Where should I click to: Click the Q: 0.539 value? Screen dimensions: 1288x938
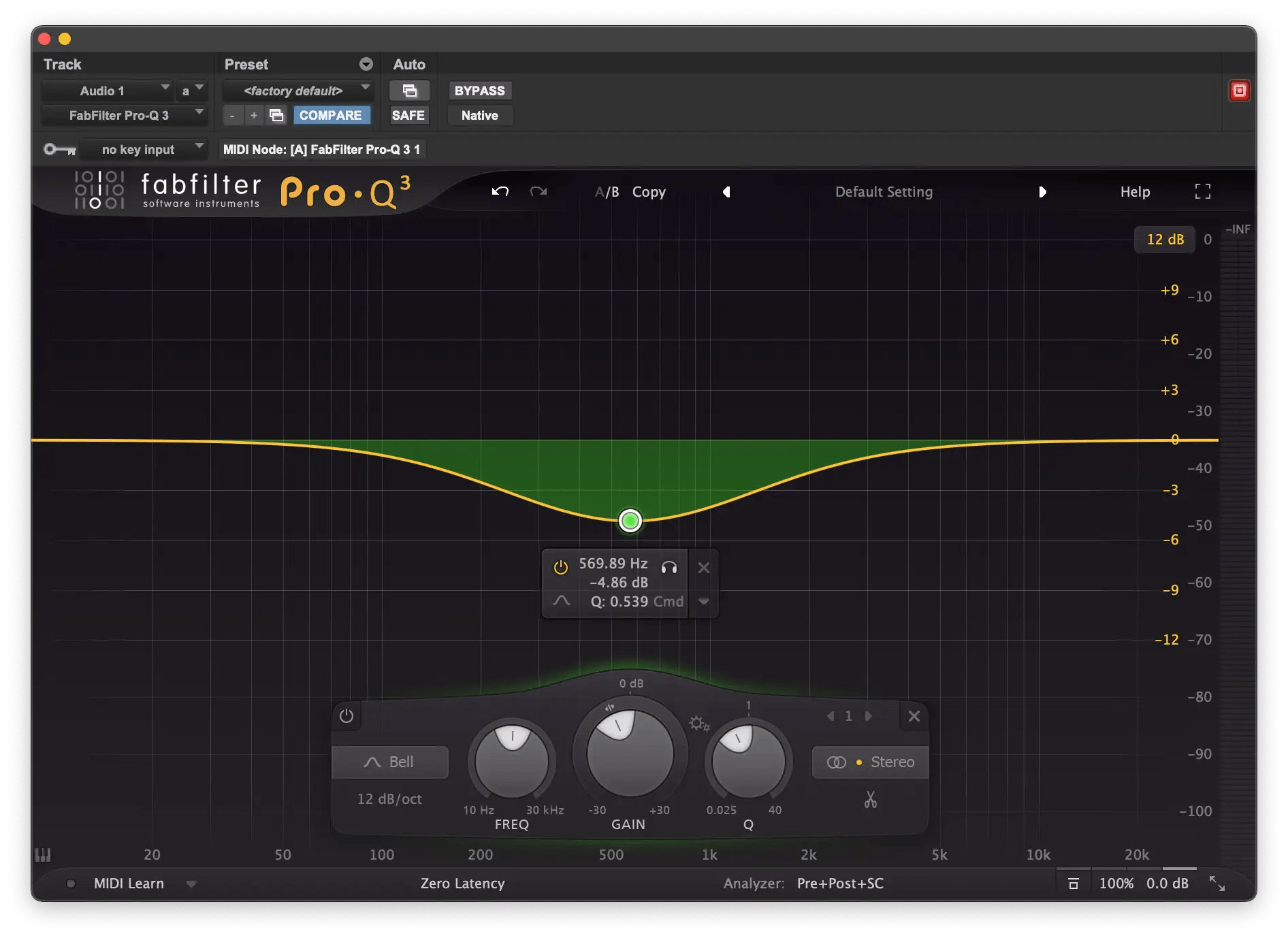619,602
